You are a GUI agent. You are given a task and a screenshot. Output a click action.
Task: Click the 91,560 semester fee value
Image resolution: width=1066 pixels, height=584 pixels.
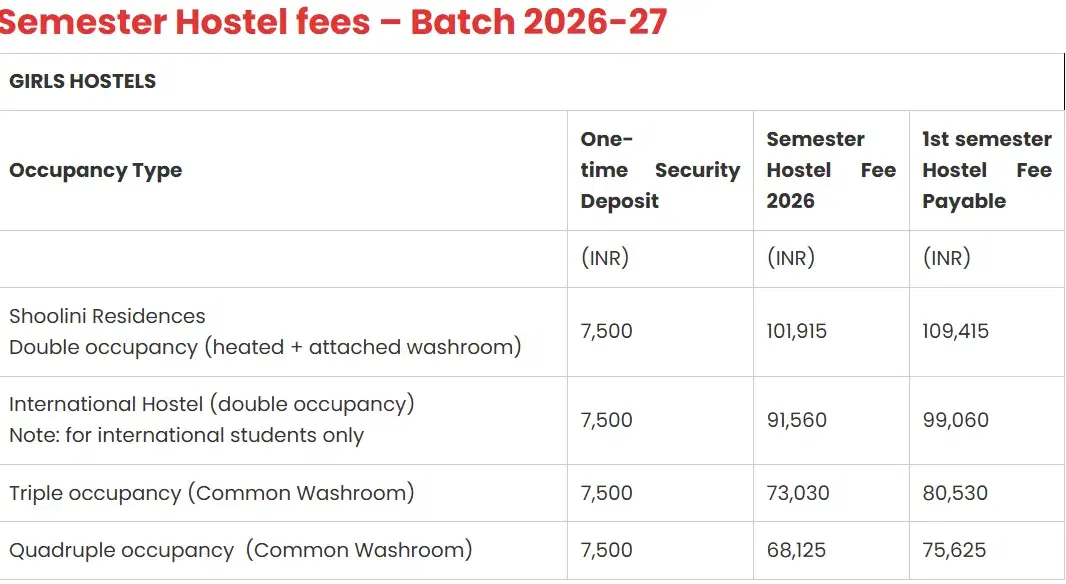point(797,420)
